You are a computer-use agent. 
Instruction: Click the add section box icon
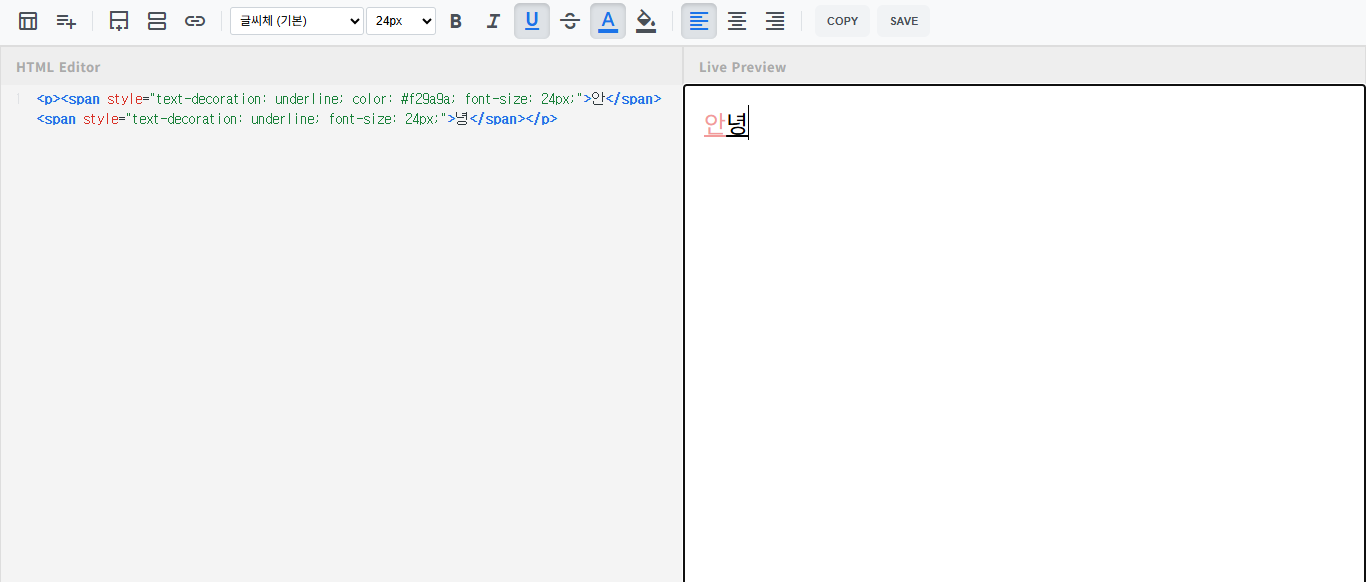tap(119, 21)
